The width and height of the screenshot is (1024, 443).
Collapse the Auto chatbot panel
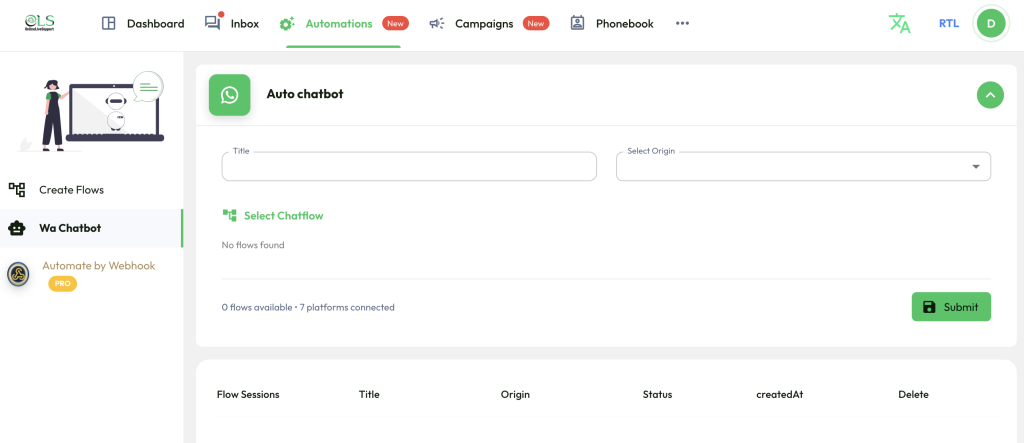pyautogui.click(x=990, y=95)
